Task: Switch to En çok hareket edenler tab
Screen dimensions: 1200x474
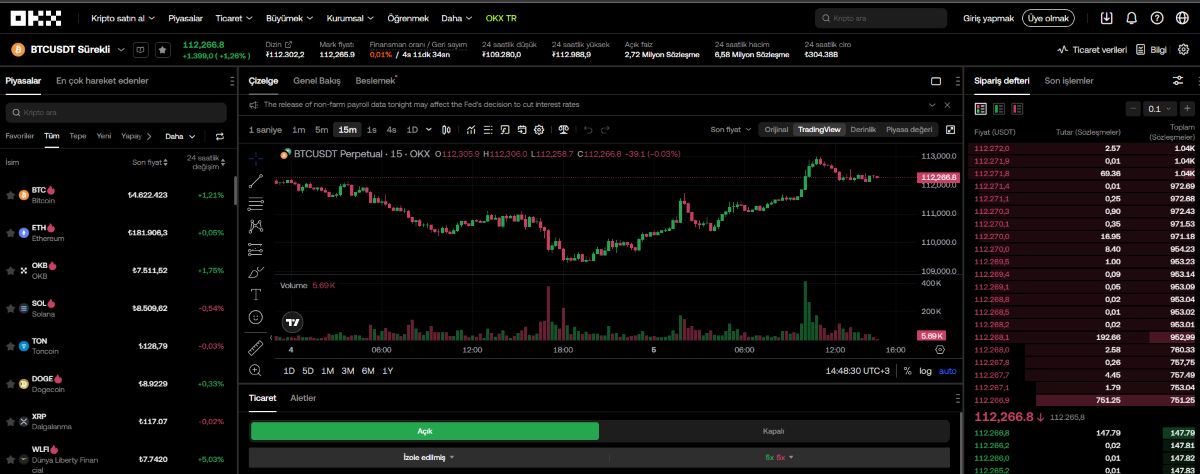Action: click(102, 80)
